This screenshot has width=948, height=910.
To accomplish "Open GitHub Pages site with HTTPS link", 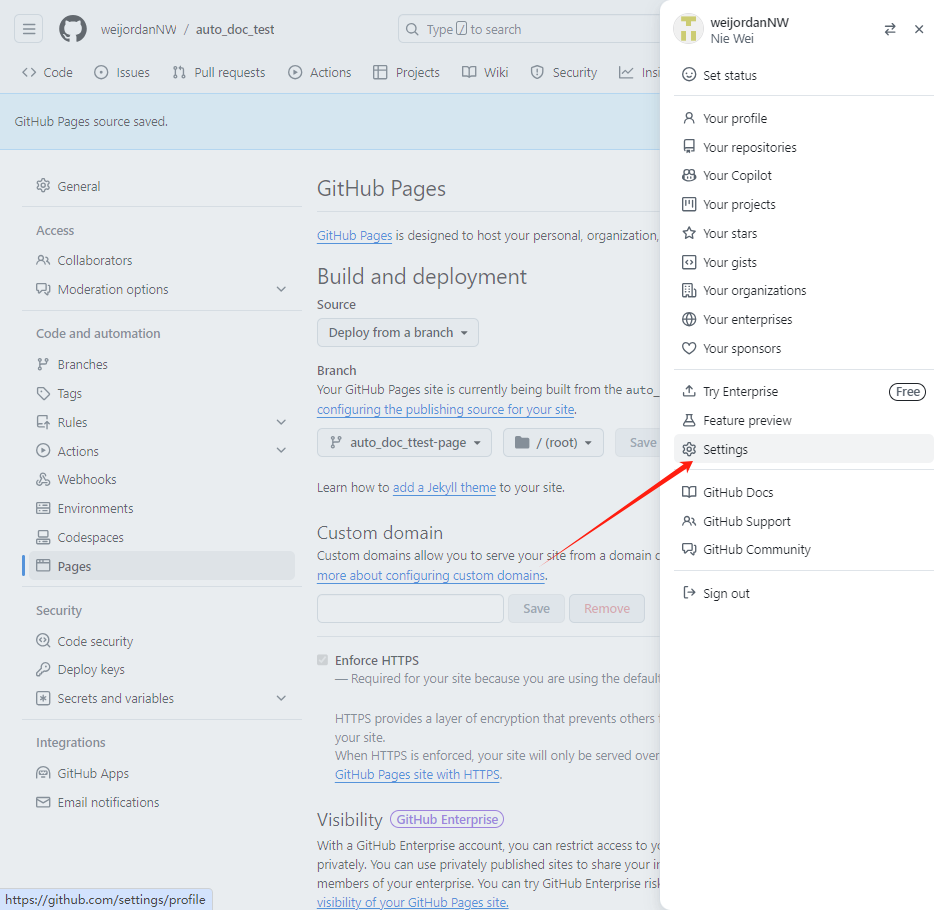I will 417,775.
